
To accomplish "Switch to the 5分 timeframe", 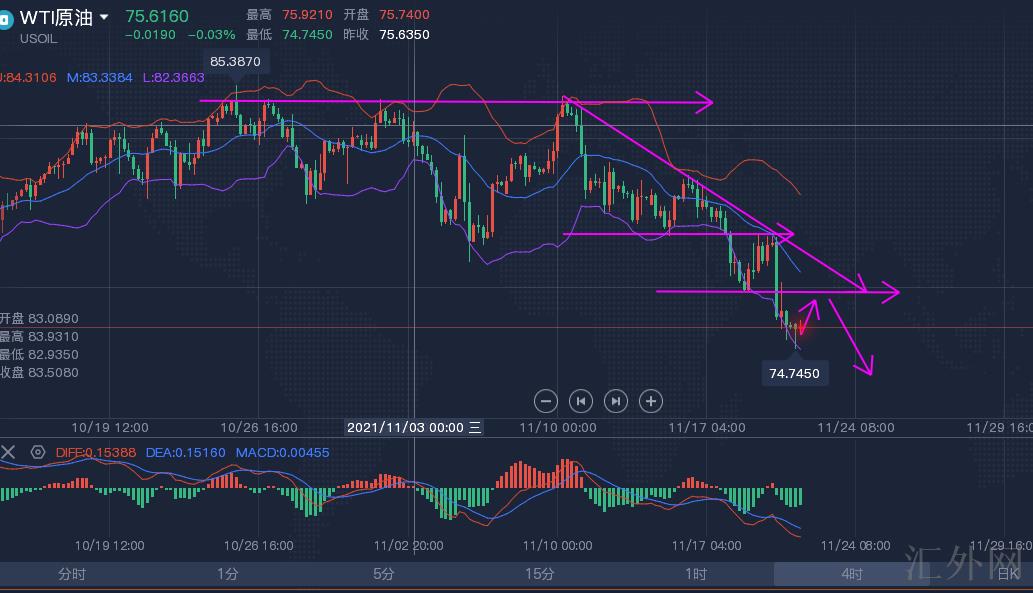I will [384, 574].
